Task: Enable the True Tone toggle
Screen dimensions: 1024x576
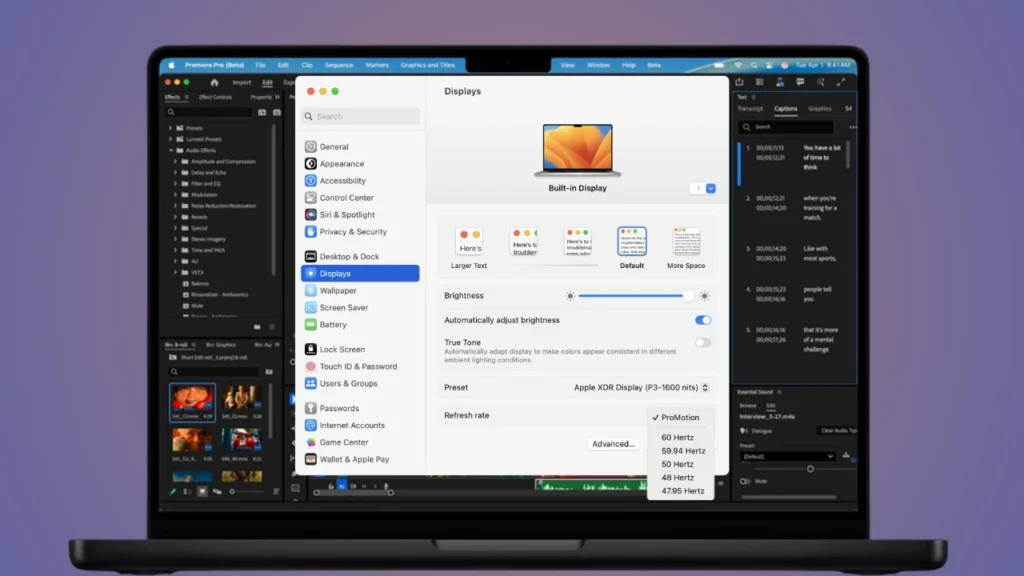Action: 701,342
